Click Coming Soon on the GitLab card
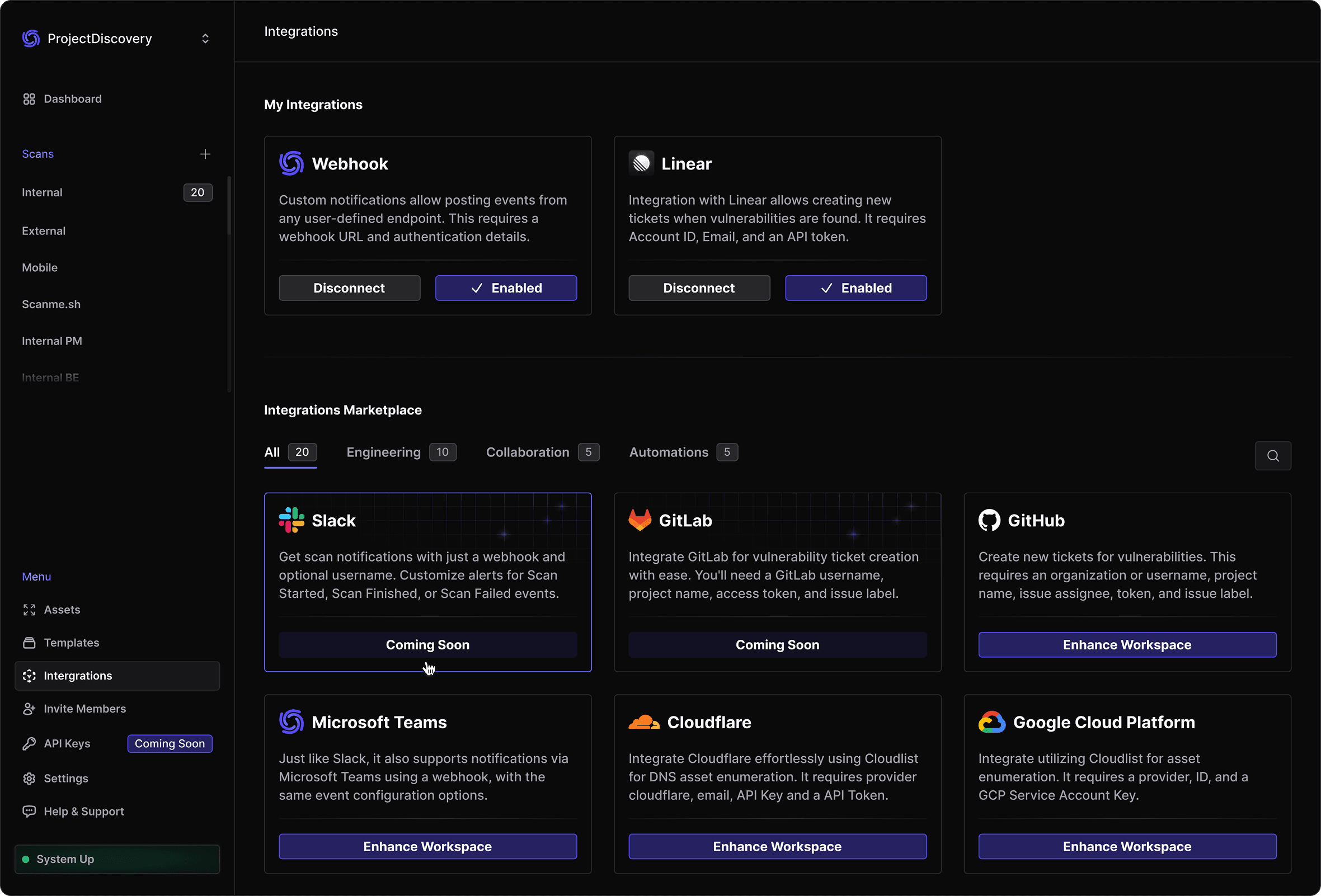The image size is (1321, 896). pos(778,645)
